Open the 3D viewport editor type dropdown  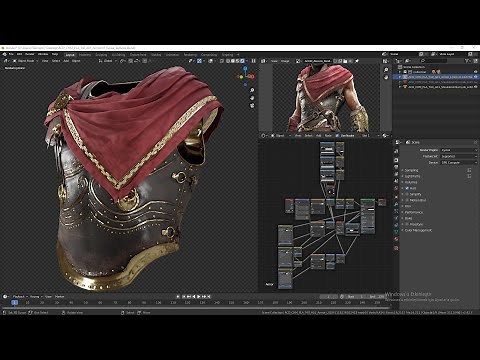pos(6,61)
